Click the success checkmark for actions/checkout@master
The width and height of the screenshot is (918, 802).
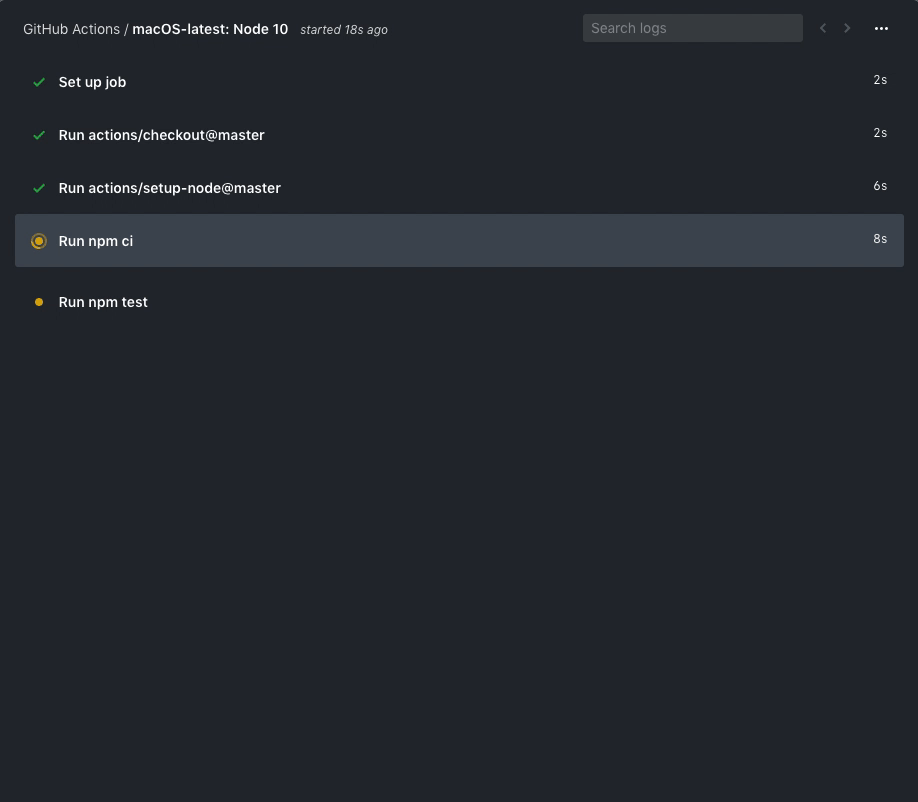39,135
